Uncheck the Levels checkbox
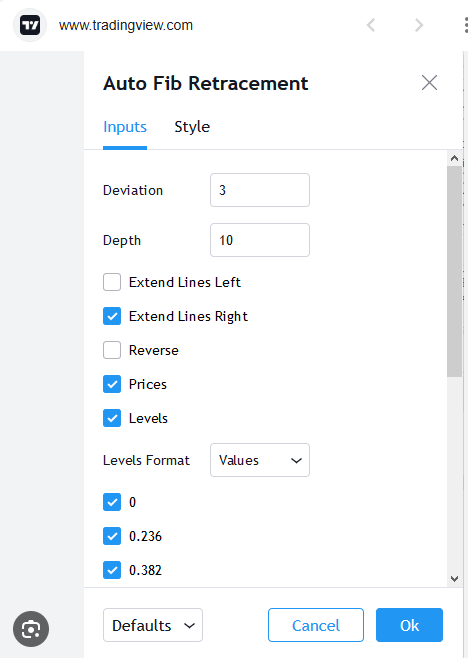The width and height of the screenshot is (468, 658). (x=112, y=418)
